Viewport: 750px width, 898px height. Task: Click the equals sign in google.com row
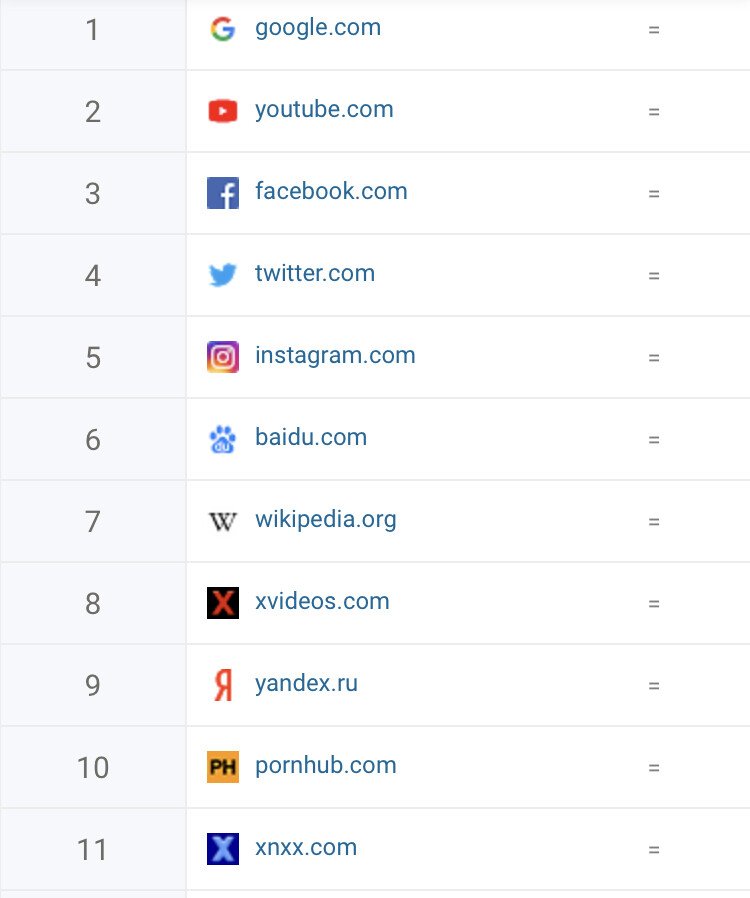pyautogui.click(x=654, y=30)
